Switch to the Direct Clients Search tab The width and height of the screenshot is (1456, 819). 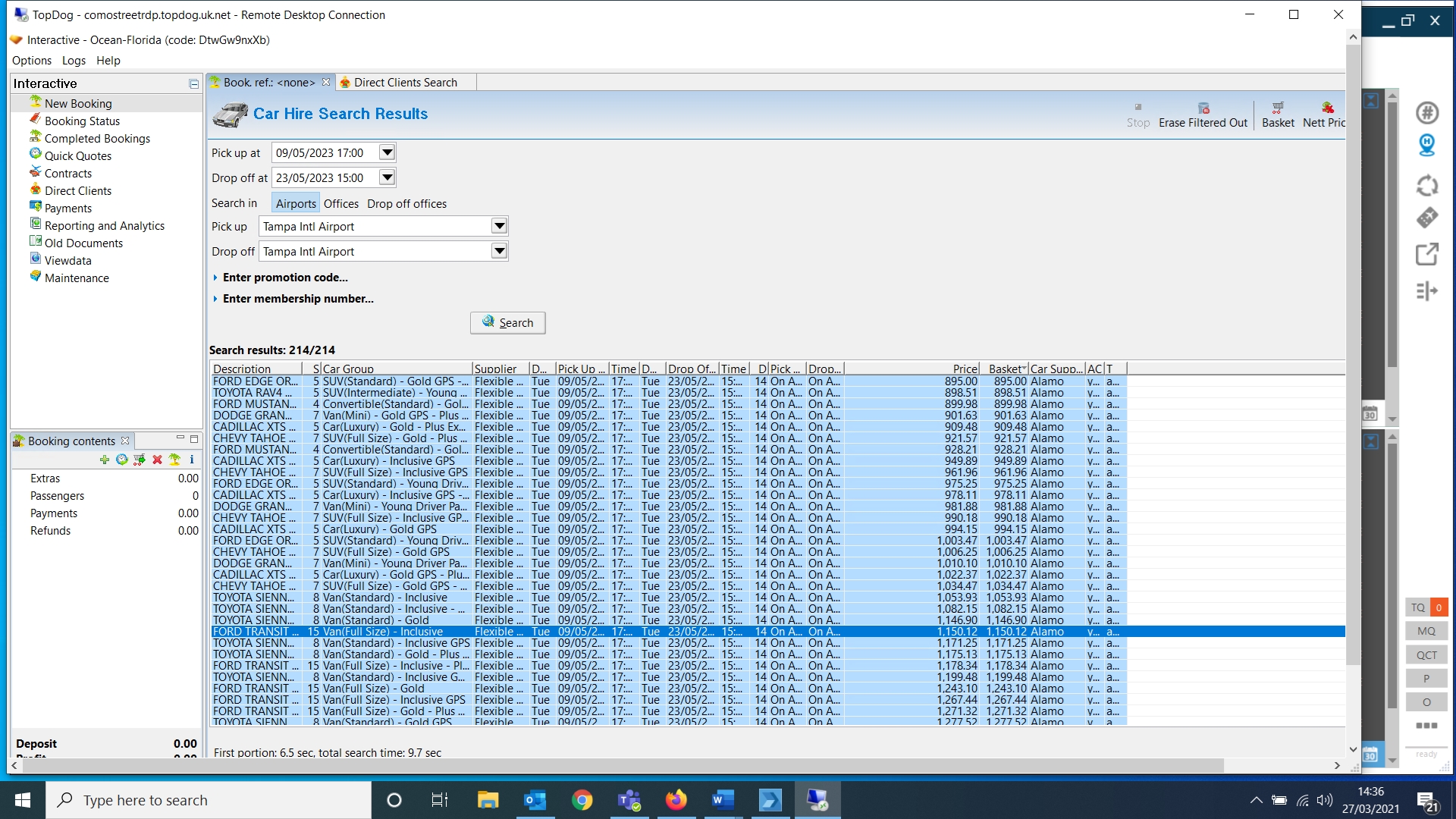pyautogui.click(x=405, y=82)
